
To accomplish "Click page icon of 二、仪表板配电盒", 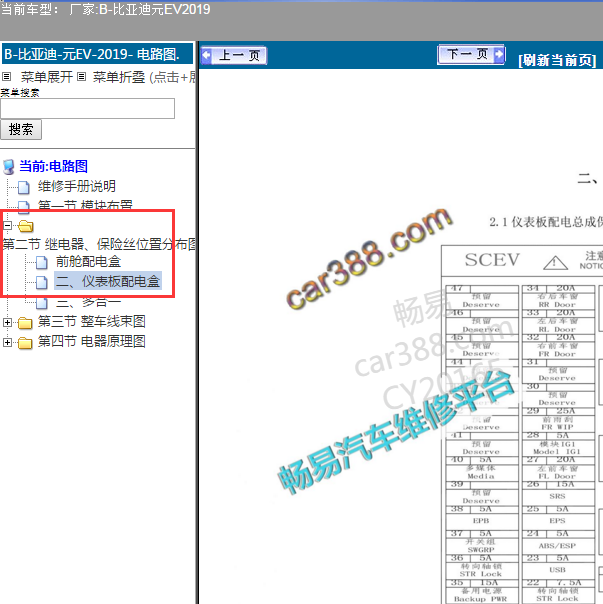I will [42, 282].
